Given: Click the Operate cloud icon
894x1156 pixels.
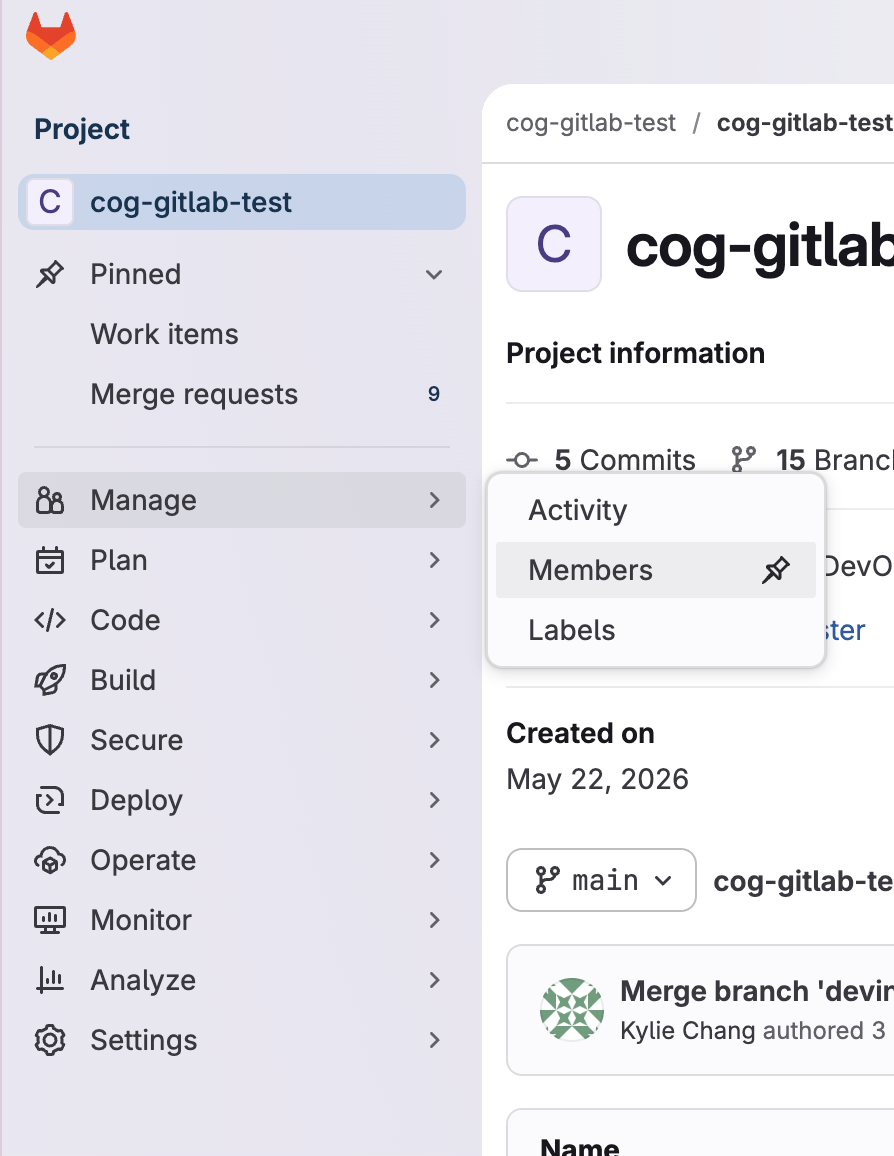Looking at the screenshot, I should pyautogui.click(x=50, y=860).
